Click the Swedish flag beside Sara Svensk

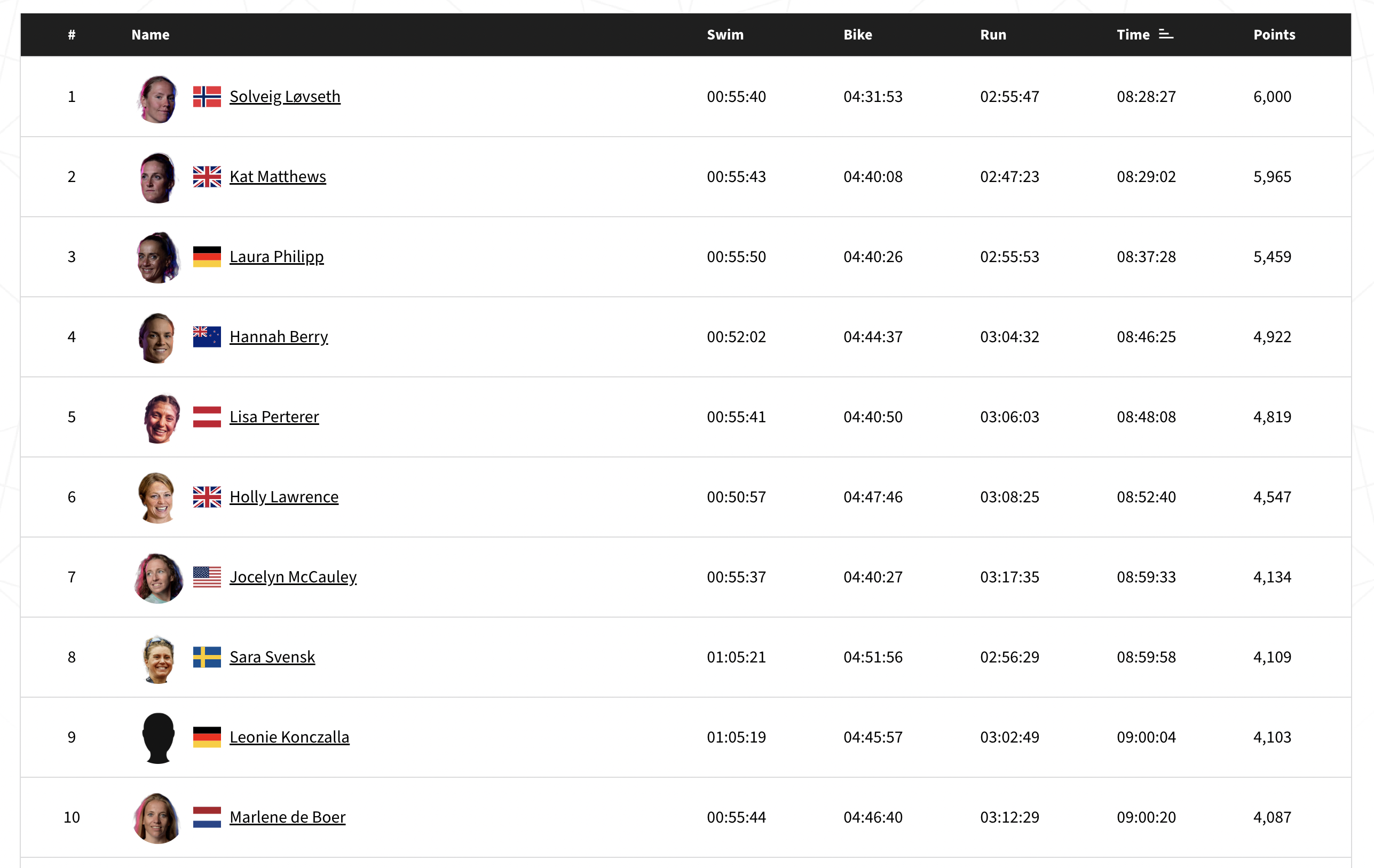(207, 657)
